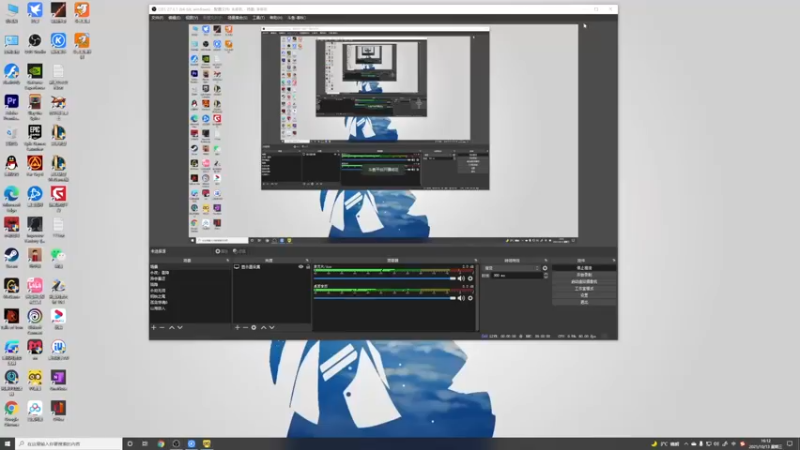The width and height of the screenshot is (800, 450).
Task: Click the Start Recording button in Controls
Action: pos(584,275)
